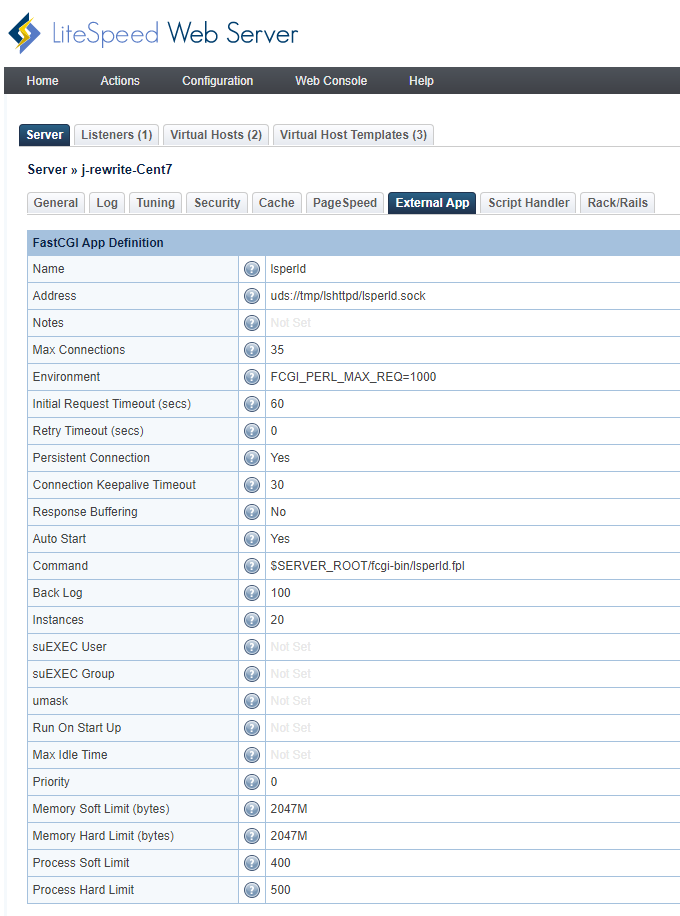Show help for umask setting

pyautogui.click(x=252, y=700)
